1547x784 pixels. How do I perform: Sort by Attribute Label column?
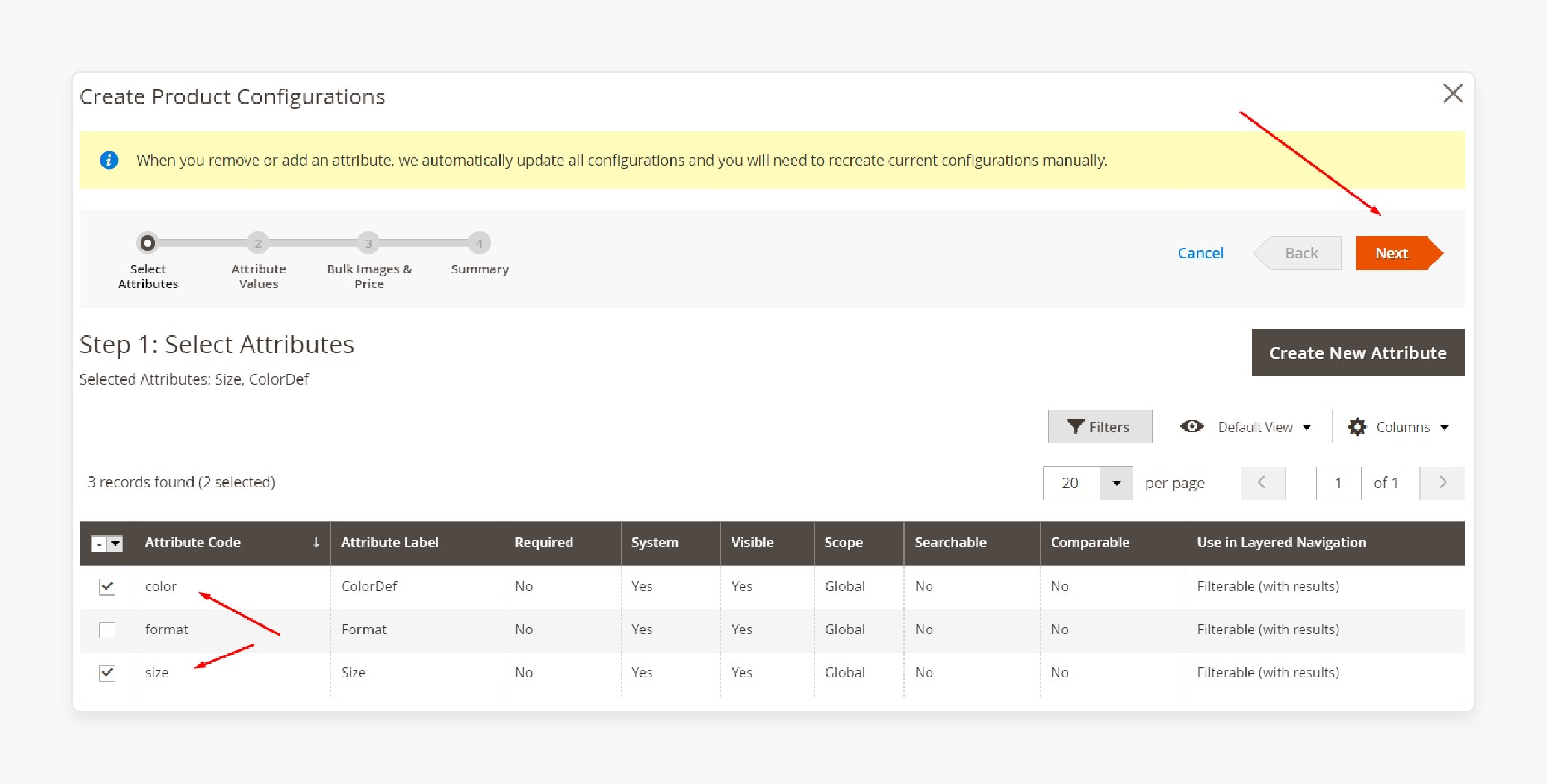tap(417, 543)
